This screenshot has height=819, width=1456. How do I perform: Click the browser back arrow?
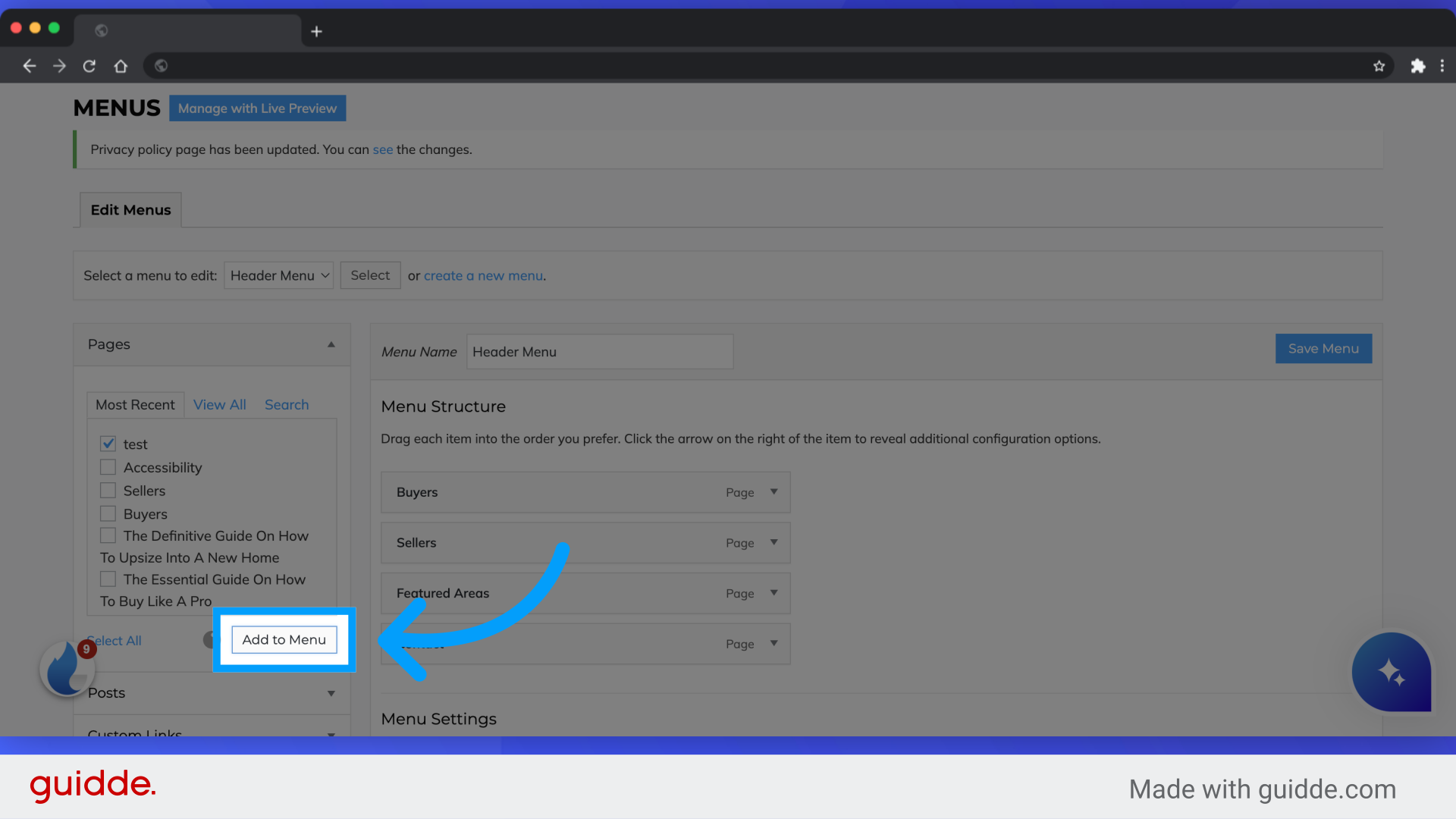pyautogui.click(x=29, y=66)
